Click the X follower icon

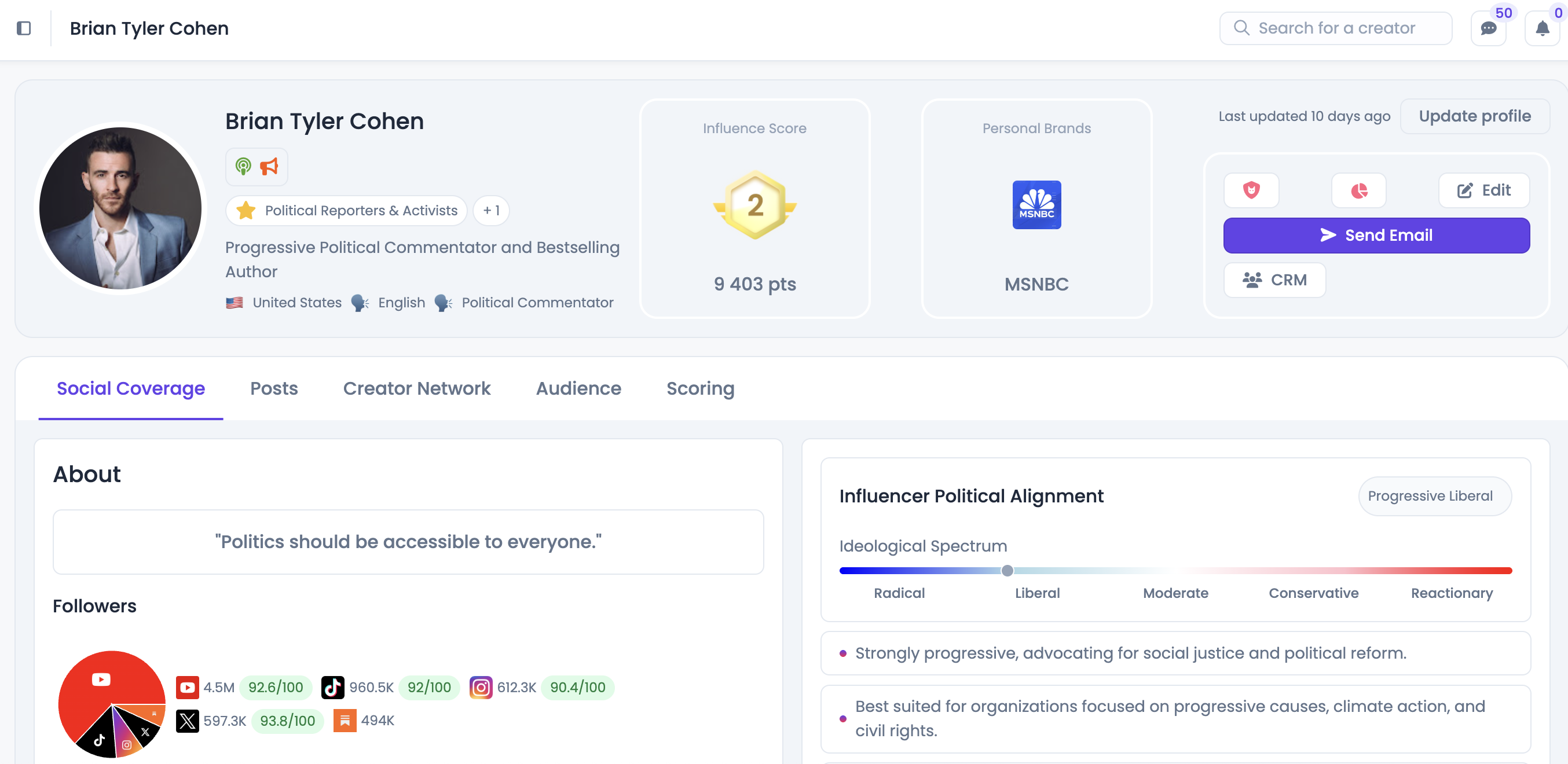(x=188, y=721)
